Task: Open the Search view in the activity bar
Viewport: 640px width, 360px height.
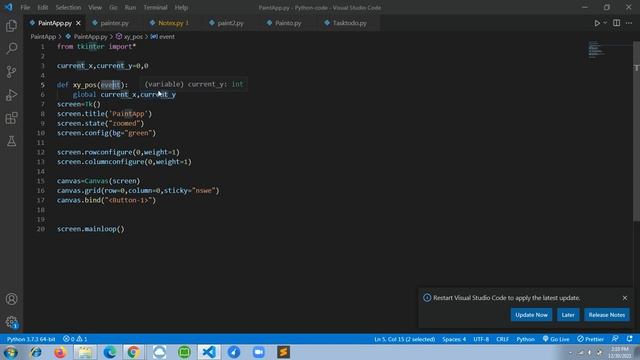Action: point(11,49)
